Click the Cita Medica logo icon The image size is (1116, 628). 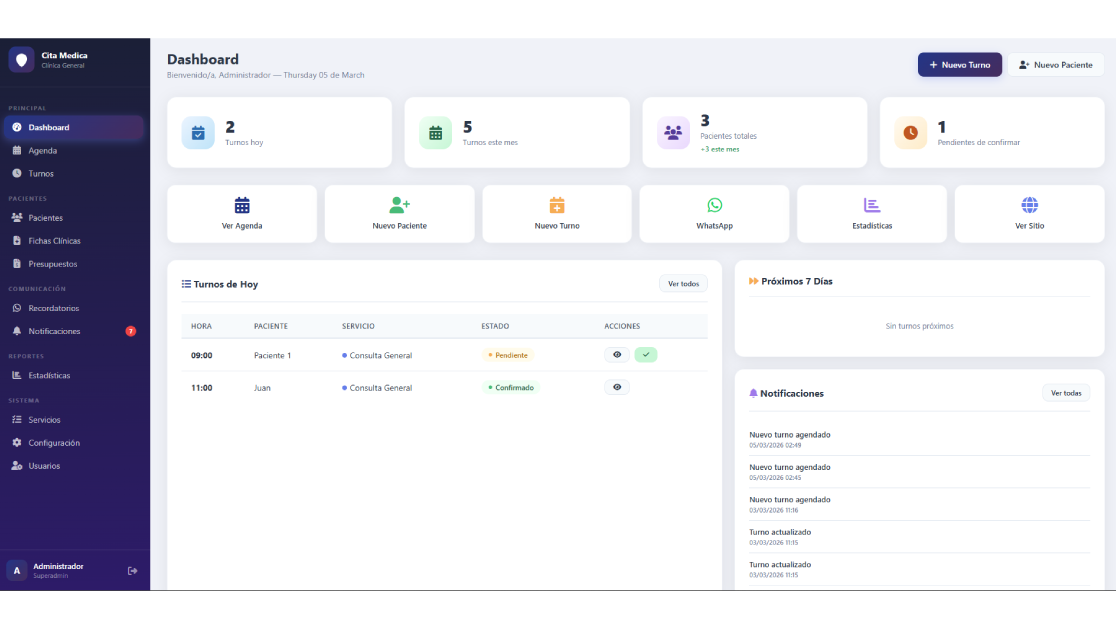[21, 59]
